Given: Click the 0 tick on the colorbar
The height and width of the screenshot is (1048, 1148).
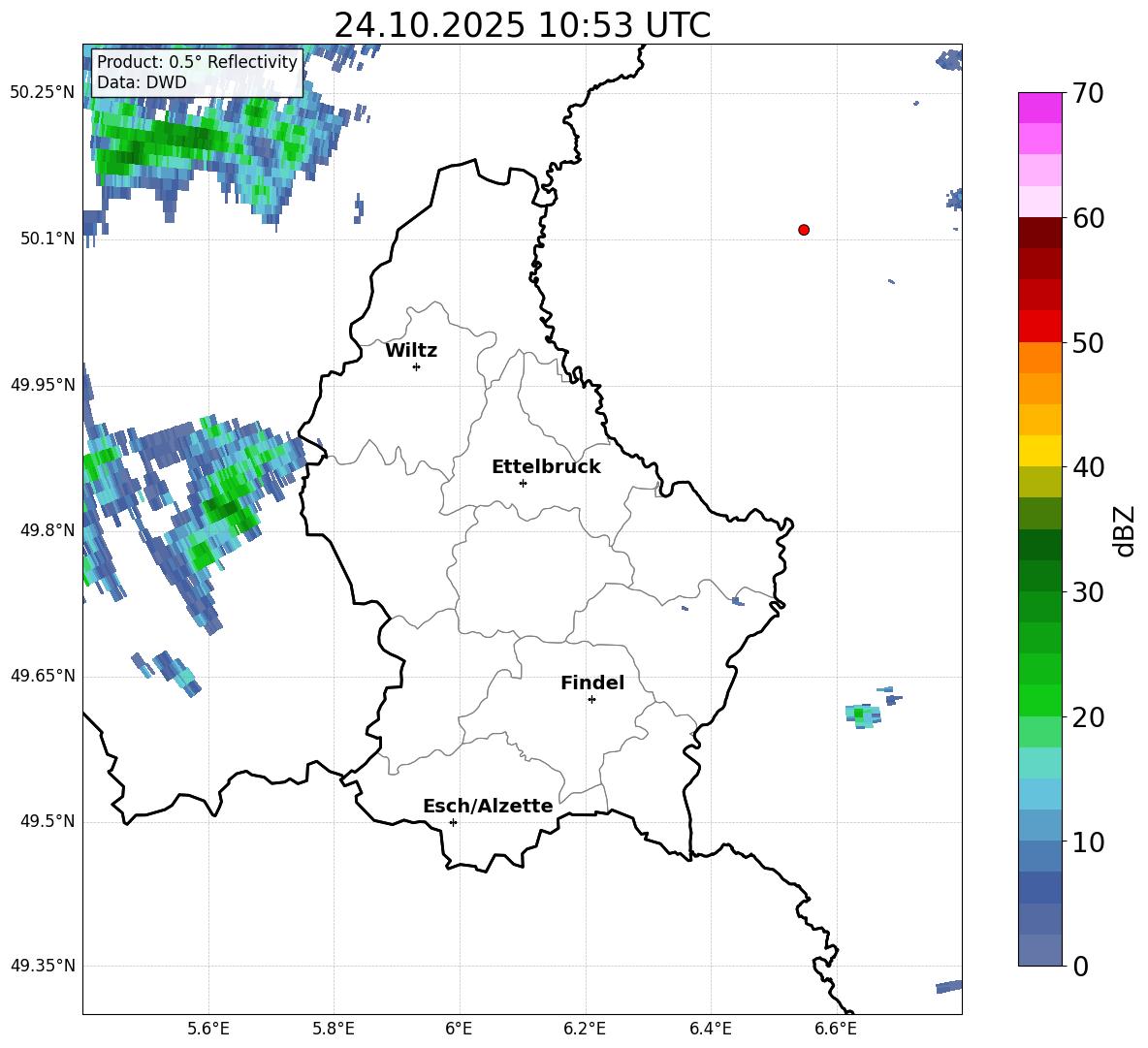Looking at the screenshot, I should pyautogui.click(x=1081, y=966).
